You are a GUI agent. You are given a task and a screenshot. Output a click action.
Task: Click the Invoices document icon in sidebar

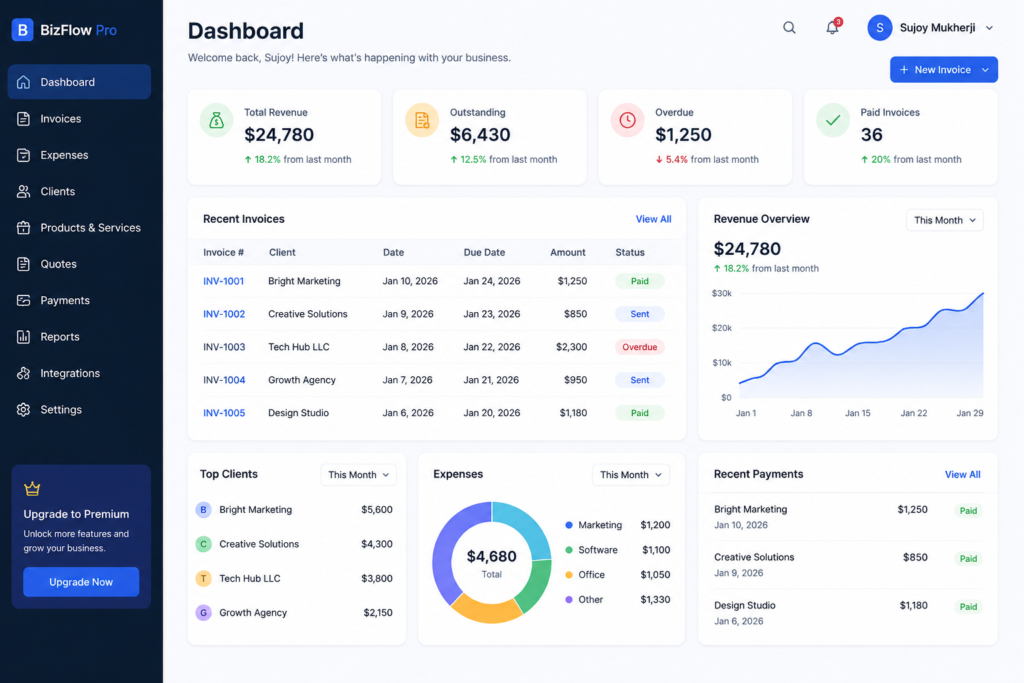click(x=24, y=119)
